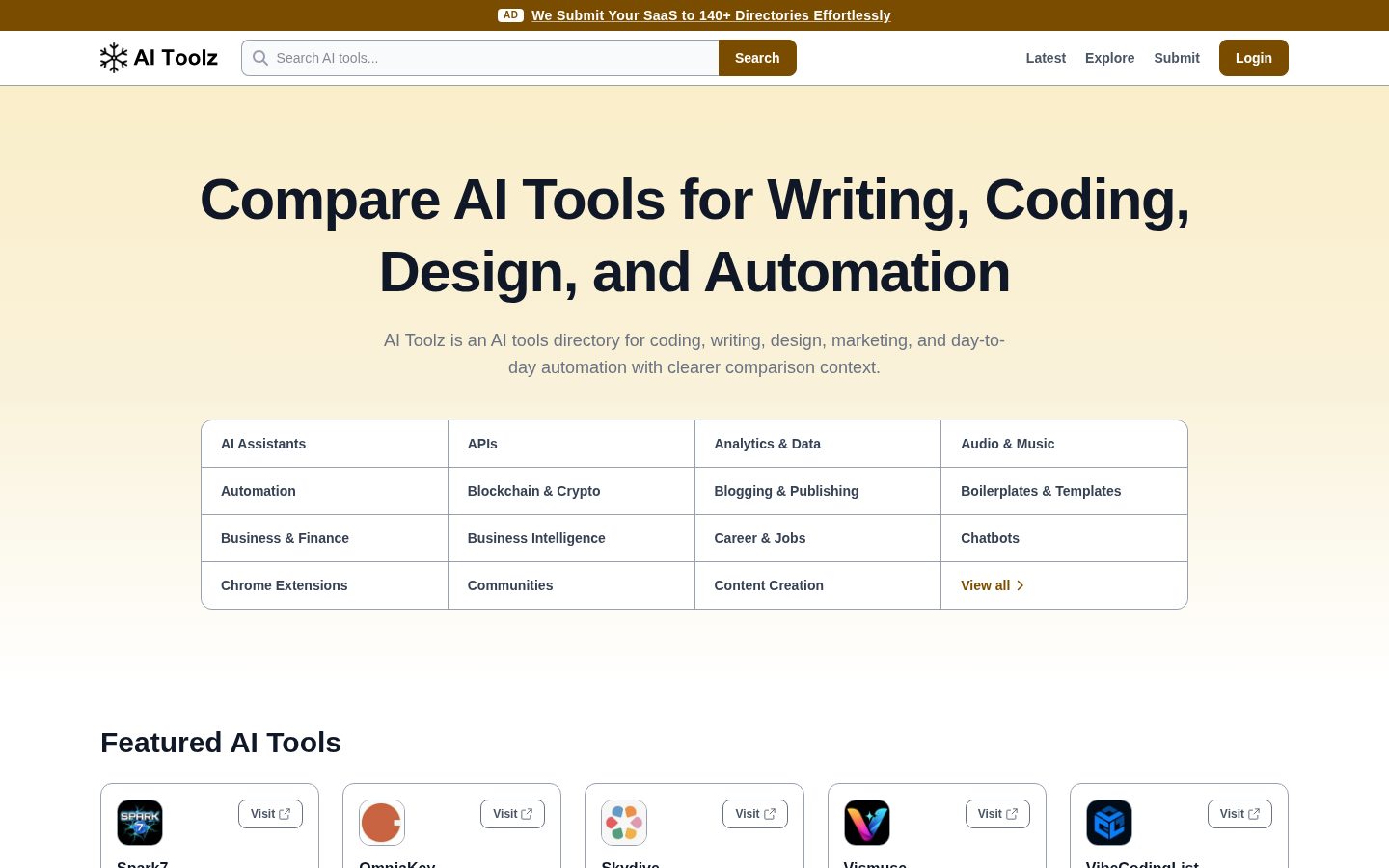Open the Submit nav item

coord(1177,58)
